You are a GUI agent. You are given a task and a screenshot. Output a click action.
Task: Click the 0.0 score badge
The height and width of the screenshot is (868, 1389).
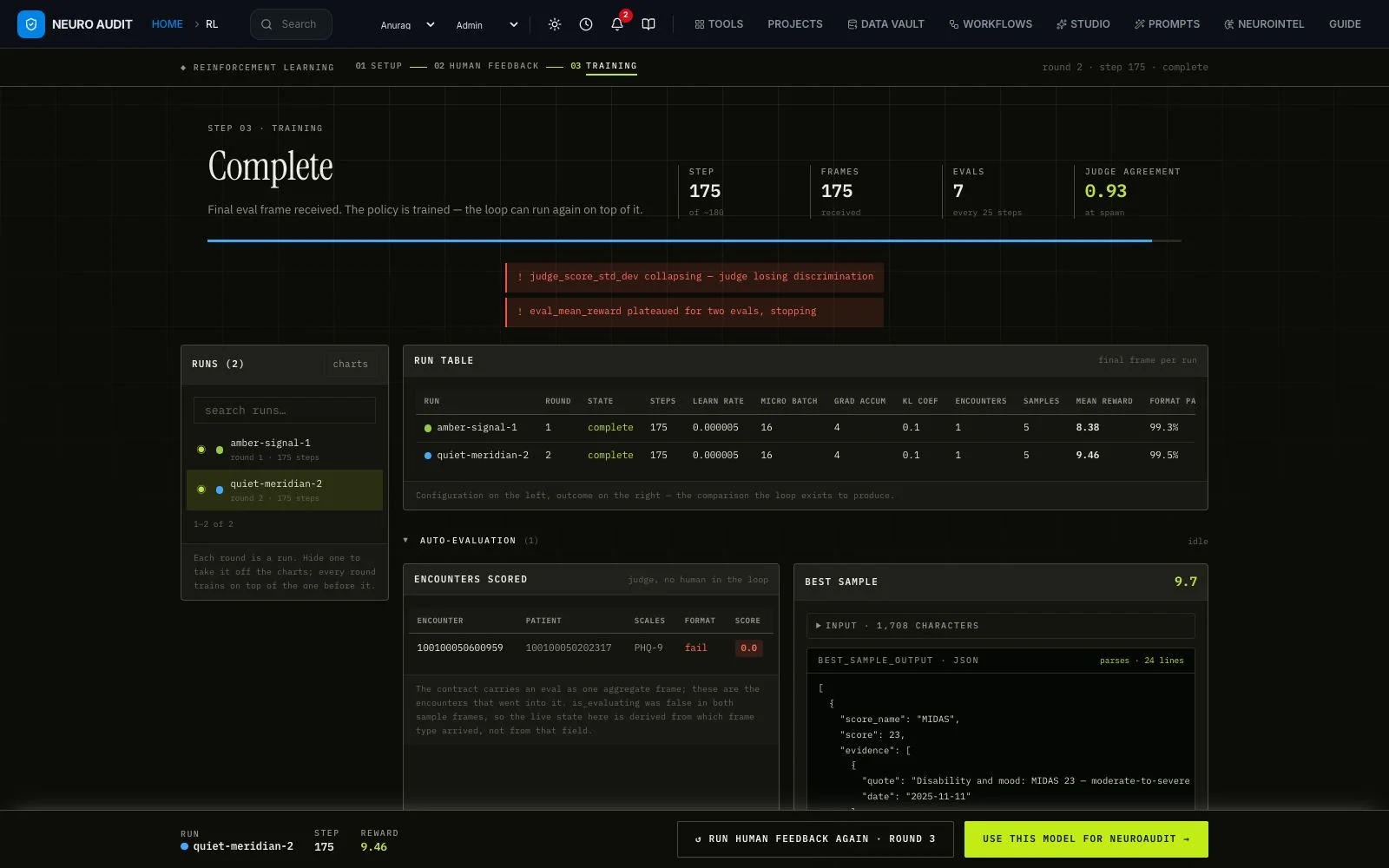click(749, 648)
